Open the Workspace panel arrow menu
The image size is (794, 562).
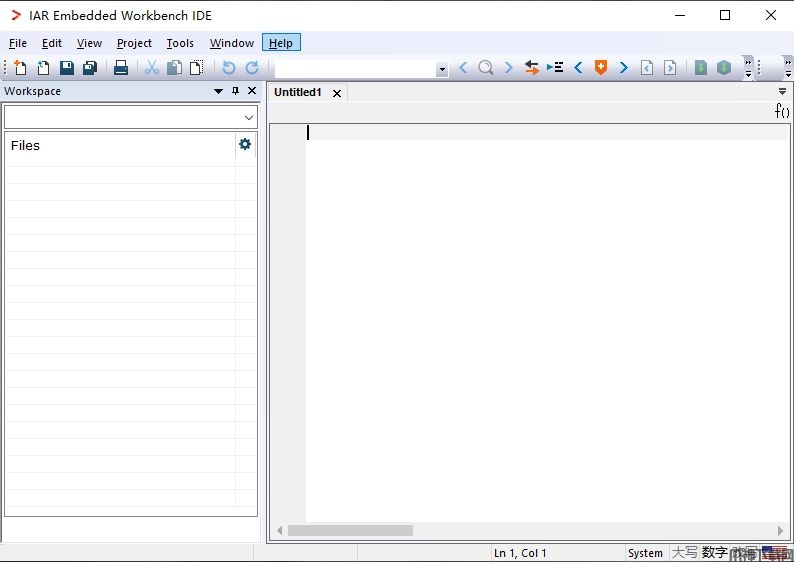[218, 91]
